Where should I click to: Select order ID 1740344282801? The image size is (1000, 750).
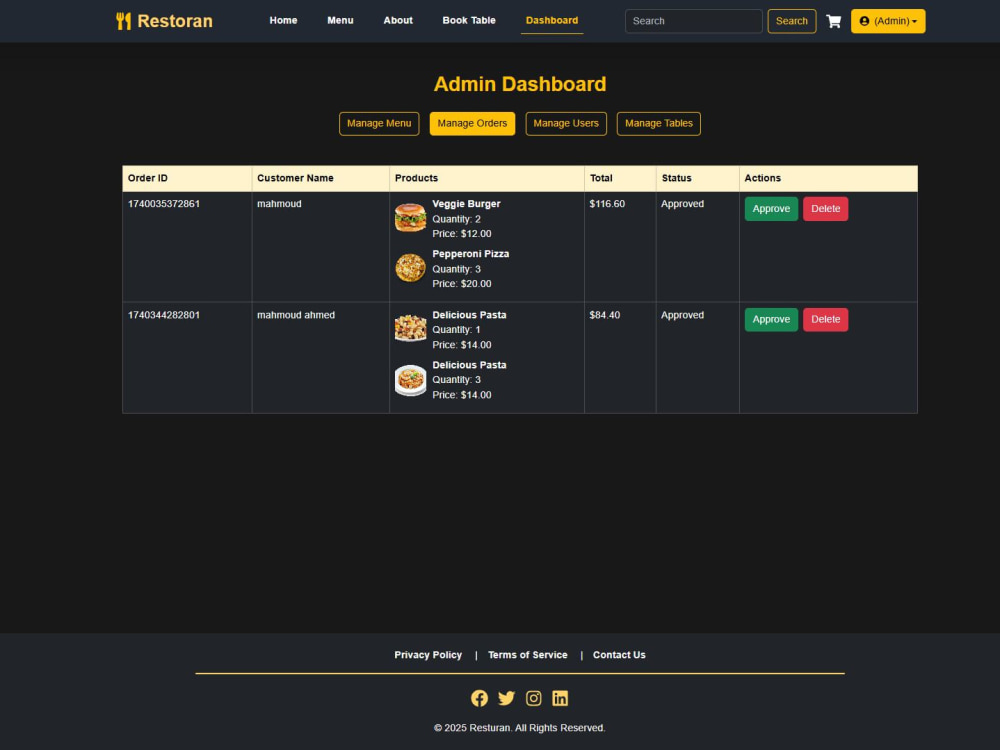tap(164, 315)
